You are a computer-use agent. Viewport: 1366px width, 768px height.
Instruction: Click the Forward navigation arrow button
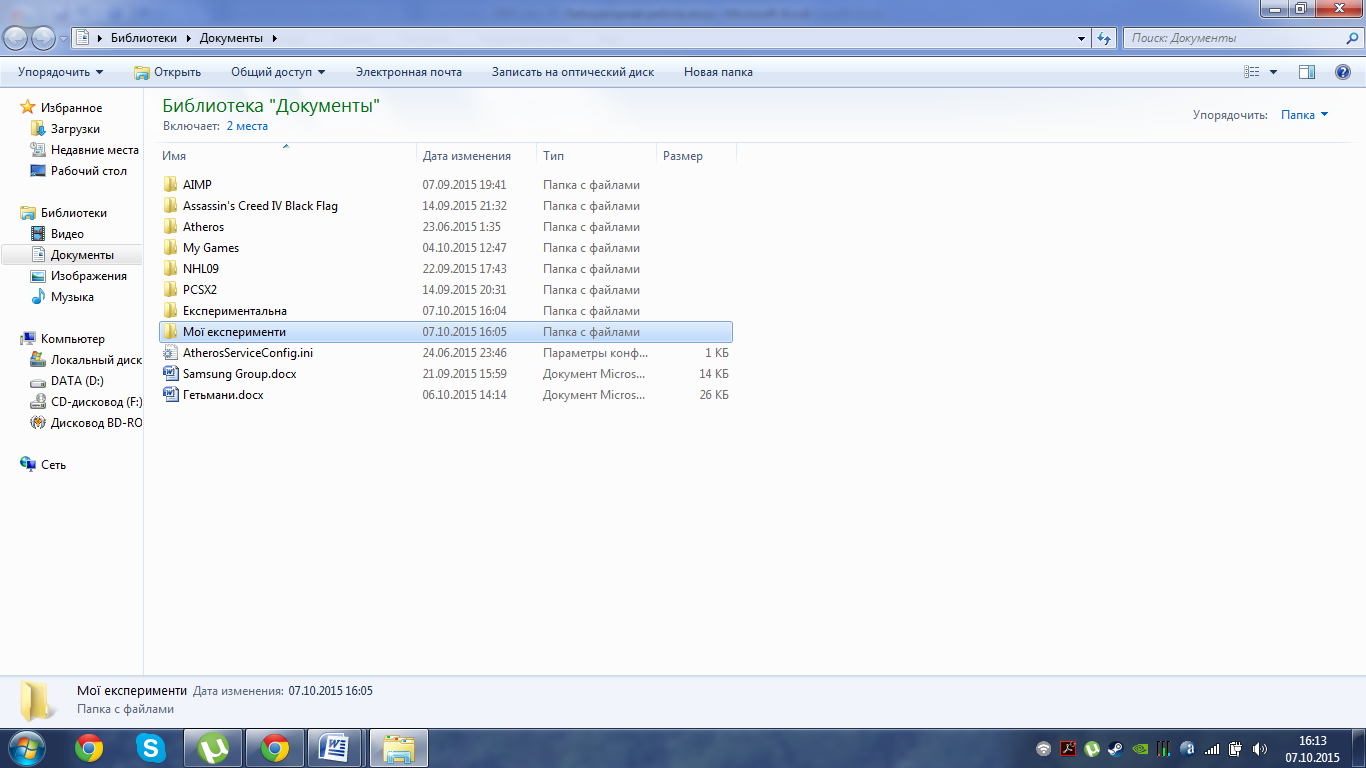[44, 38]
